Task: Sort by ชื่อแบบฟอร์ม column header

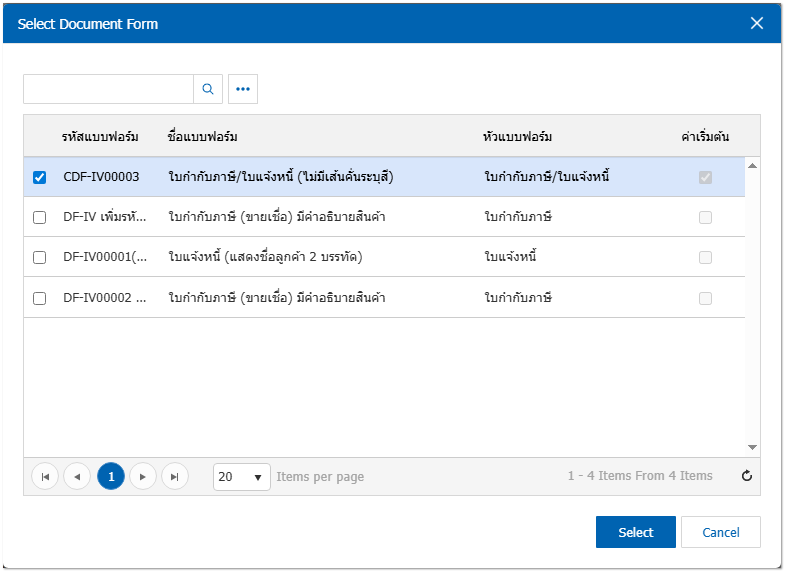Action: point(203,136)
